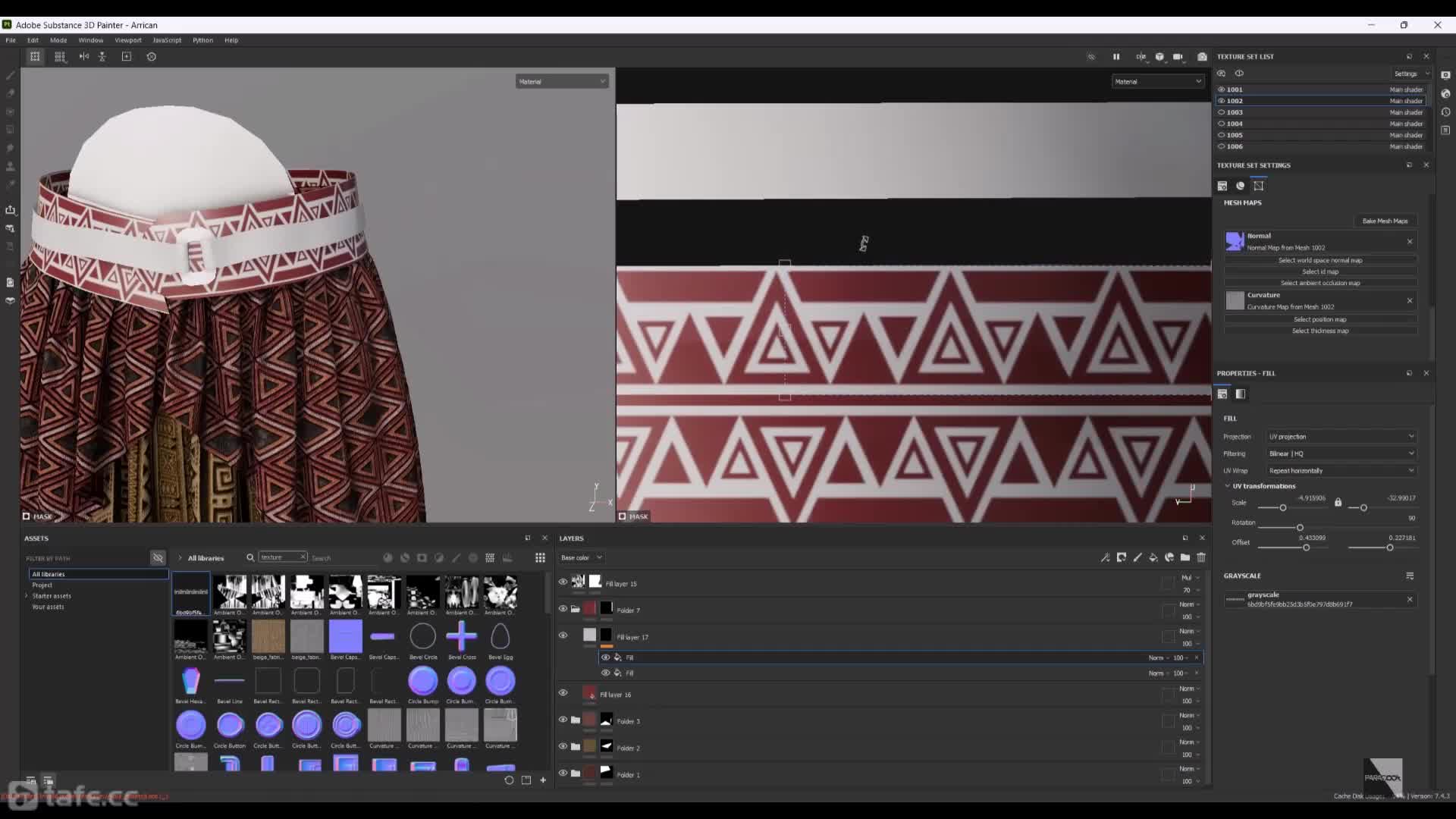This screenshot has width=1456, height=819.
Task: Open the camera screenshot capture icon
Action: (x=1202, y=57)
